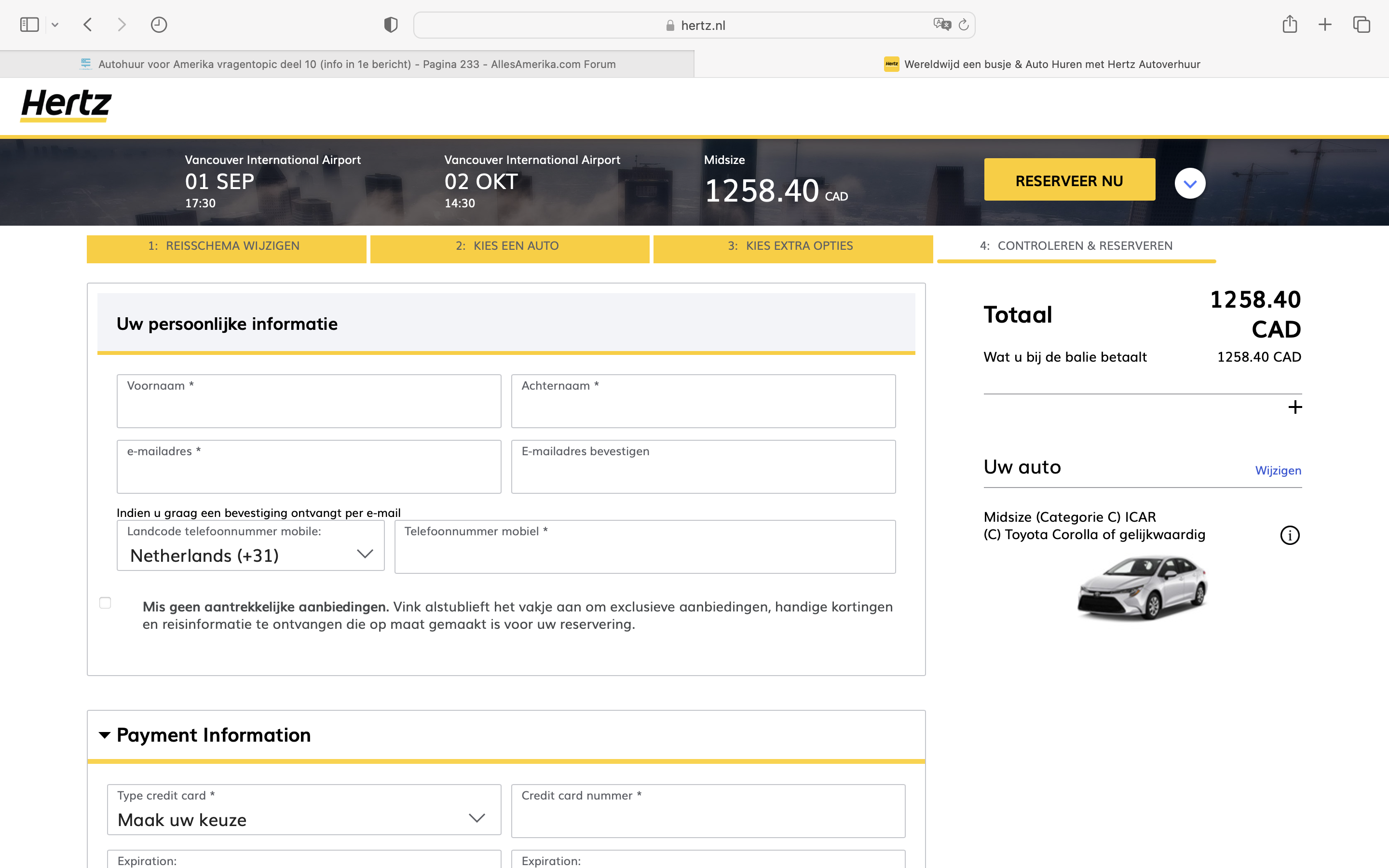Click the privacy shield icon
Image resolution: width=1389 pixels, height=868 pixels.
[390, 25]
